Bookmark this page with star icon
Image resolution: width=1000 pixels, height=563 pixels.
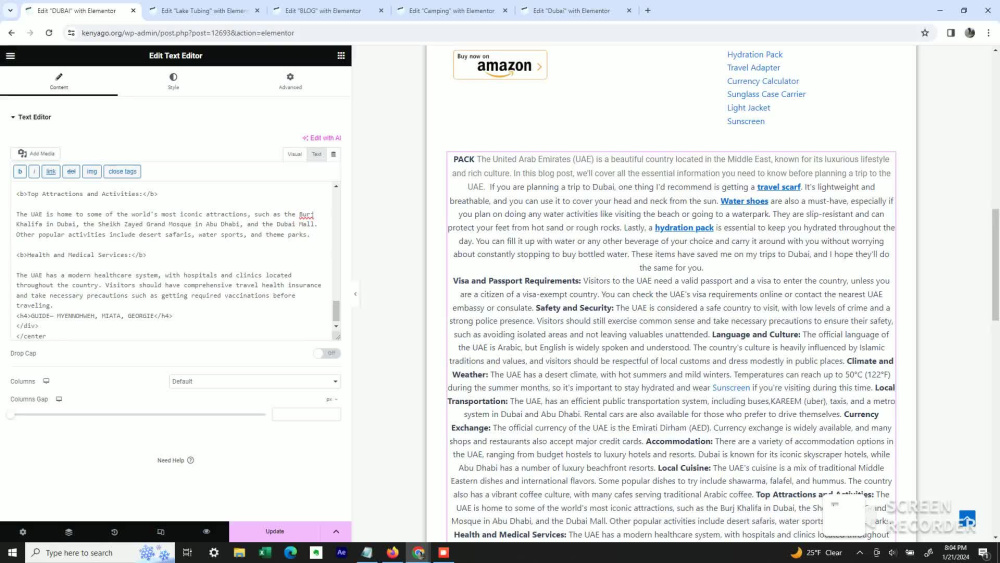pyautogui.click(x=925, y=33)
